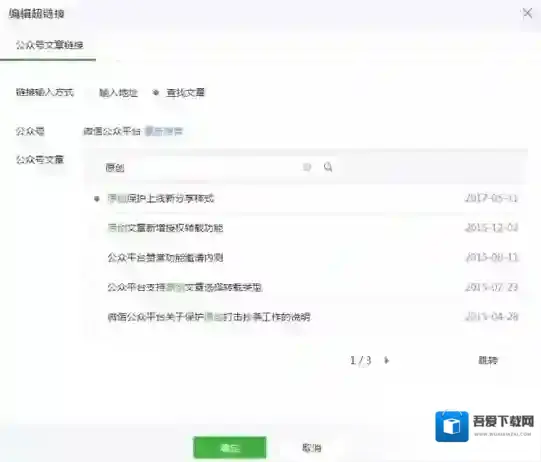This screenshot has height=462, width=541.
Task: Click the 跳转 page jump button
Action: pyautogui.click(x=488, y=361)
